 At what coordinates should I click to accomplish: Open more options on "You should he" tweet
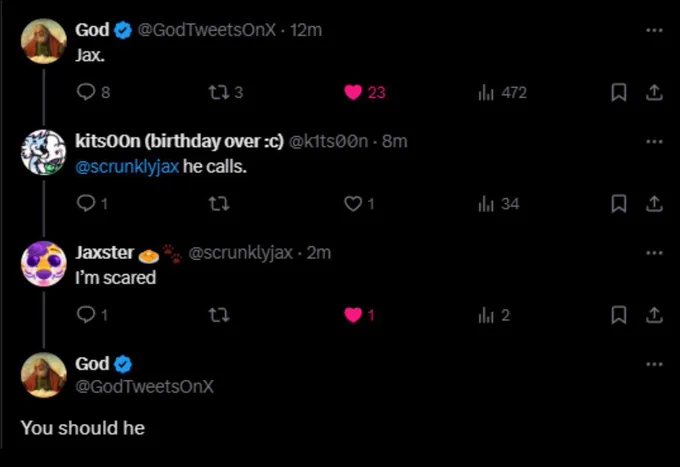(654, 364)
